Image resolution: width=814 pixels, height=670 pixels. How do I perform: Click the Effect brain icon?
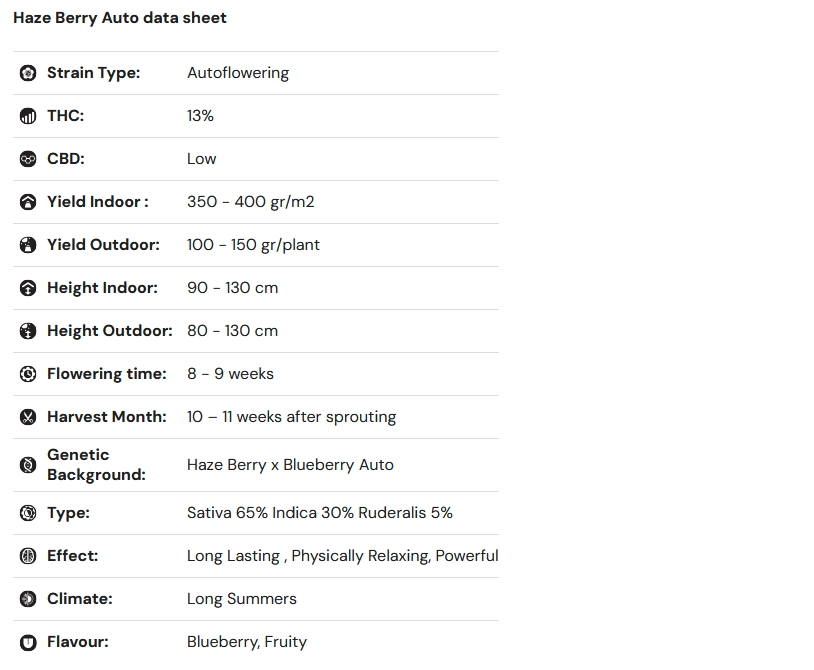(28, 556)
